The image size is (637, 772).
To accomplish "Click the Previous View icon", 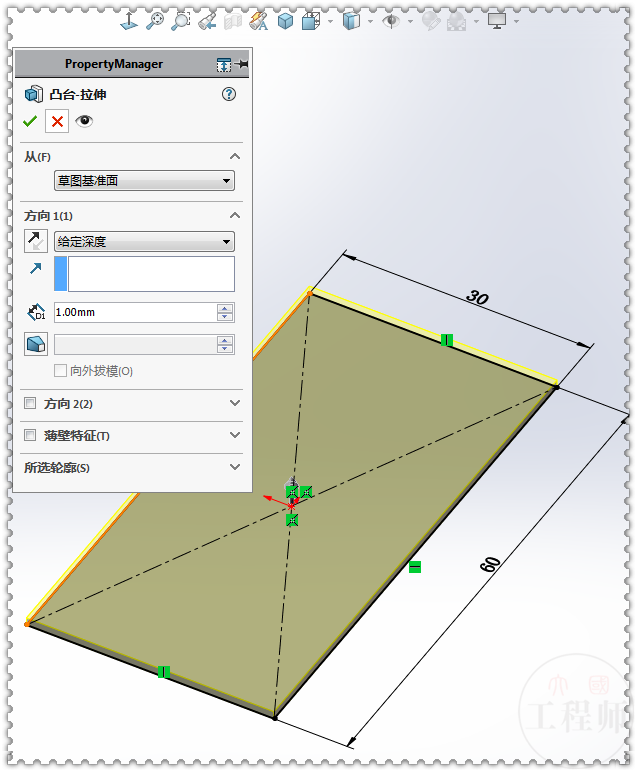I will point(207,21).
